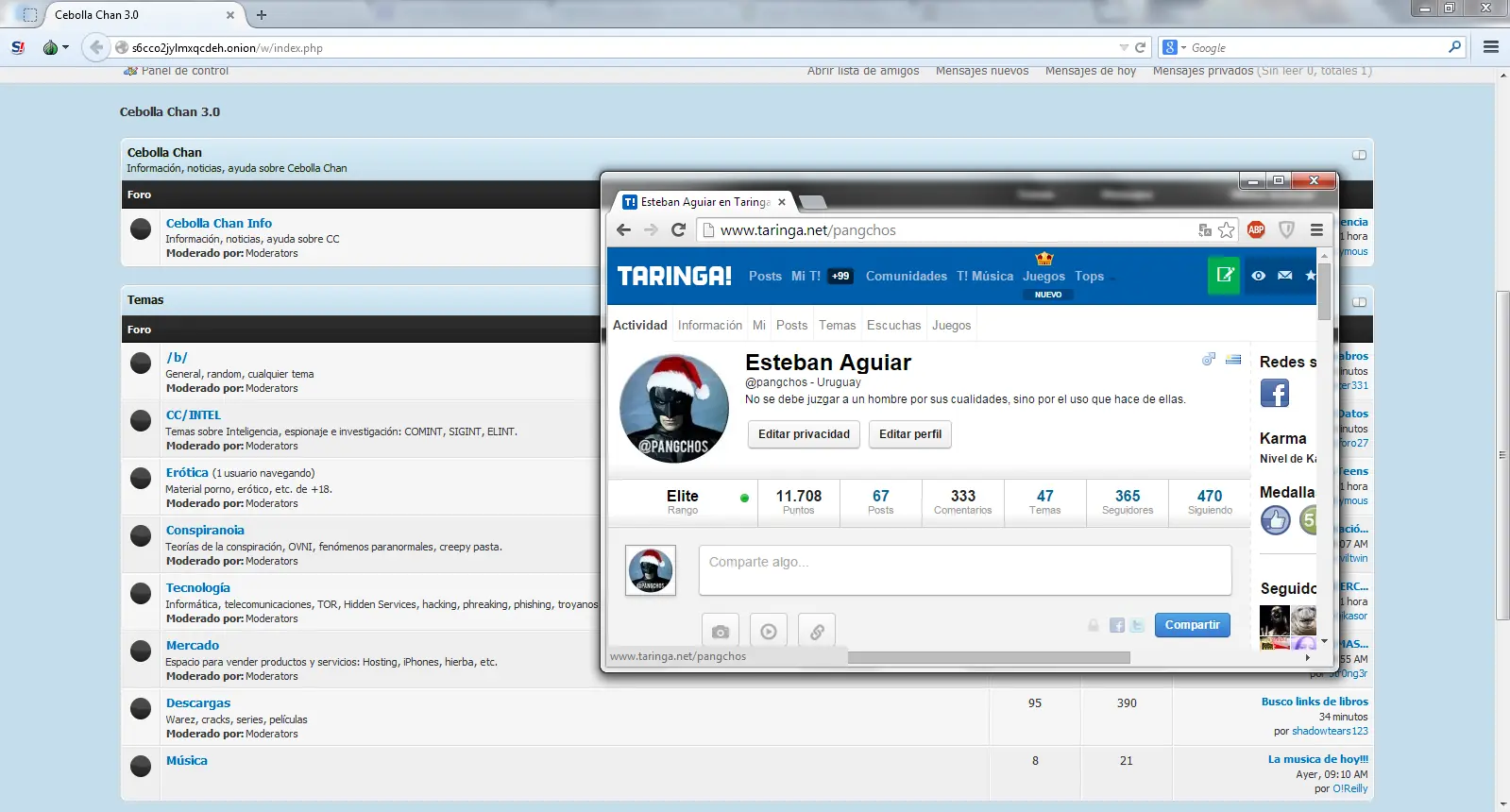The width and height of the screenshot is (1510, 812).
Task: Open the Juegos profile tab on Taringa
Action: (x=951, y=325)
